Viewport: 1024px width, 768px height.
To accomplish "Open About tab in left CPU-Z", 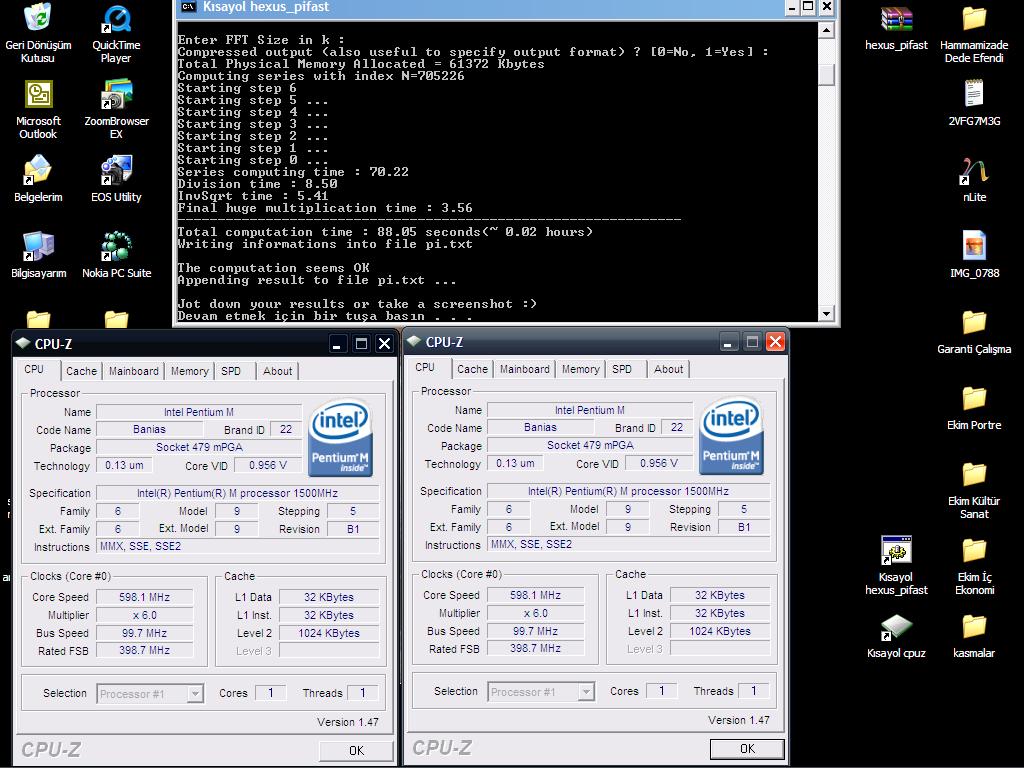I will 278,371.
